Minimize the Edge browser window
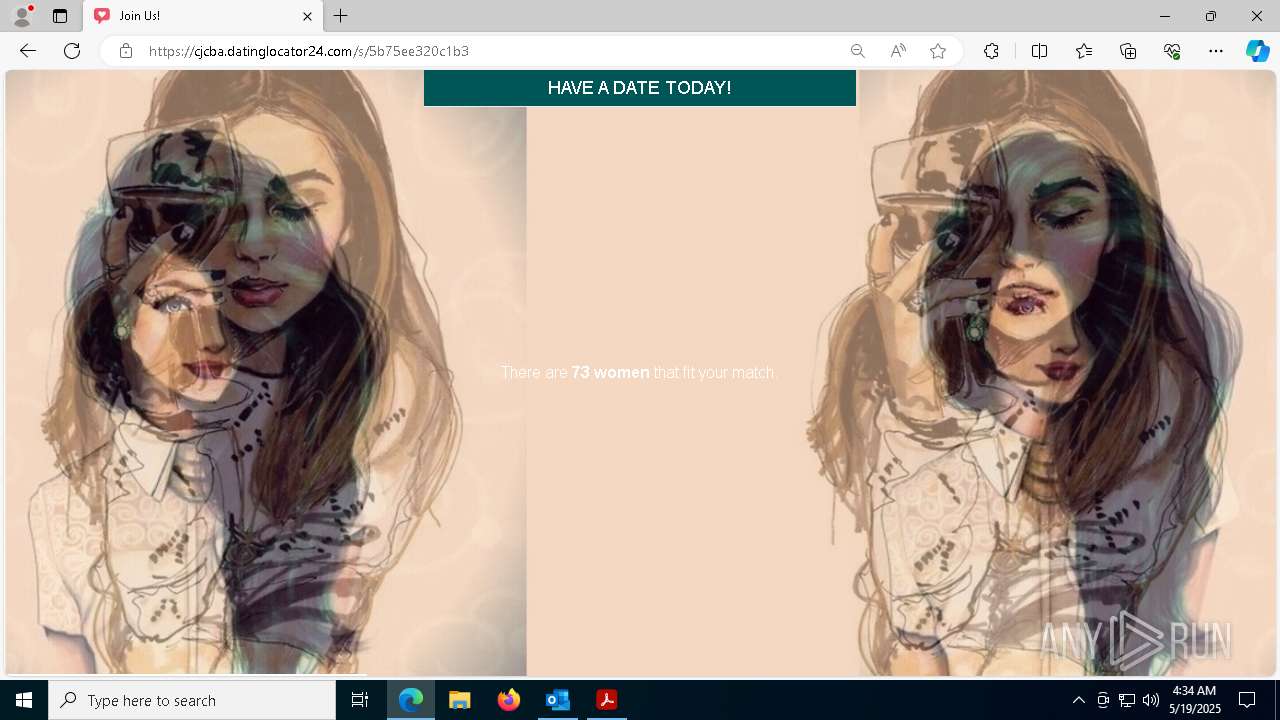Image resolution: width=1280 pixels, height=720 pixels. pos(1165,16)
